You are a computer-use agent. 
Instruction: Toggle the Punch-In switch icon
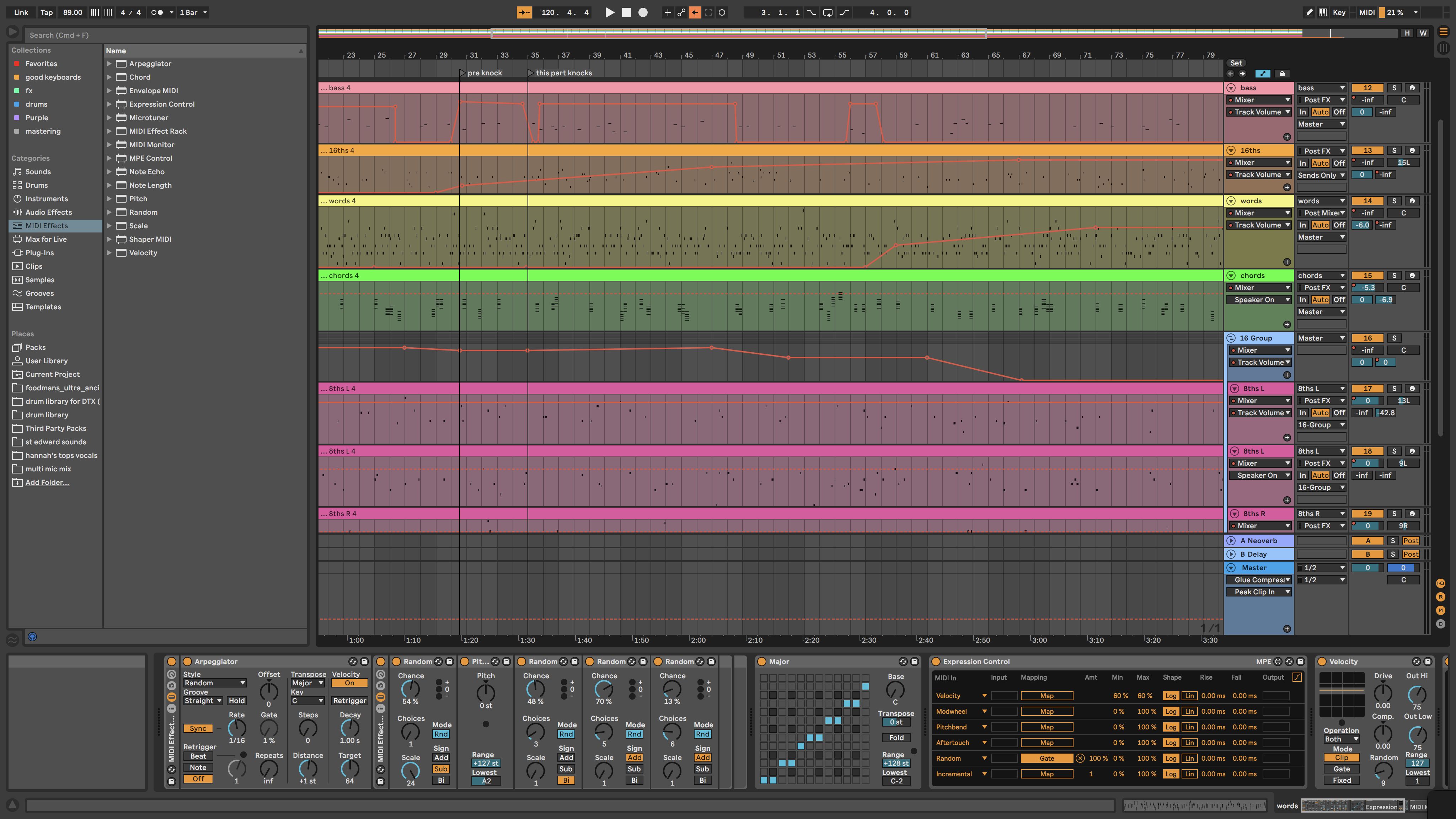pos(812,12)
